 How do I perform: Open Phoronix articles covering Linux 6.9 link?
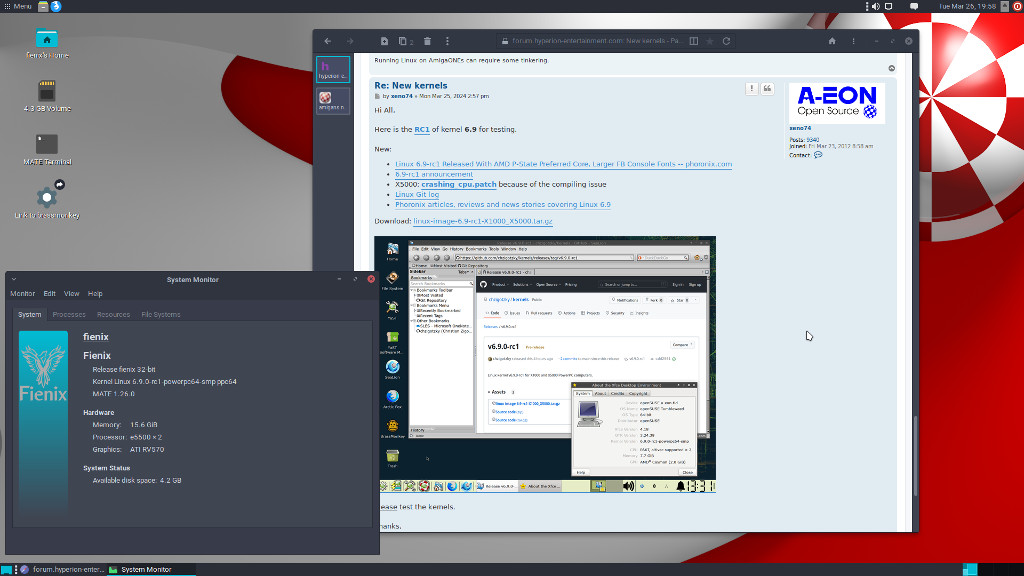[x=503, y=204]
